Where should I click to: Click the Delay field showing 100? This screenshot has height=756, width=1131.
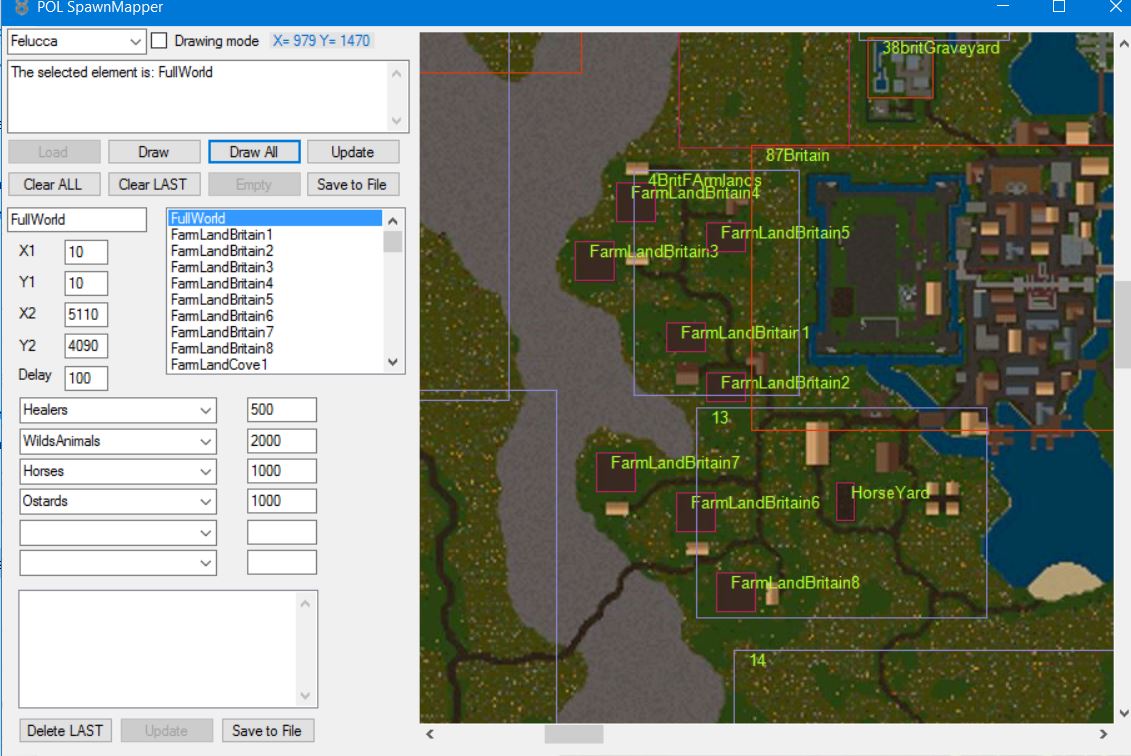coord(86,378)
